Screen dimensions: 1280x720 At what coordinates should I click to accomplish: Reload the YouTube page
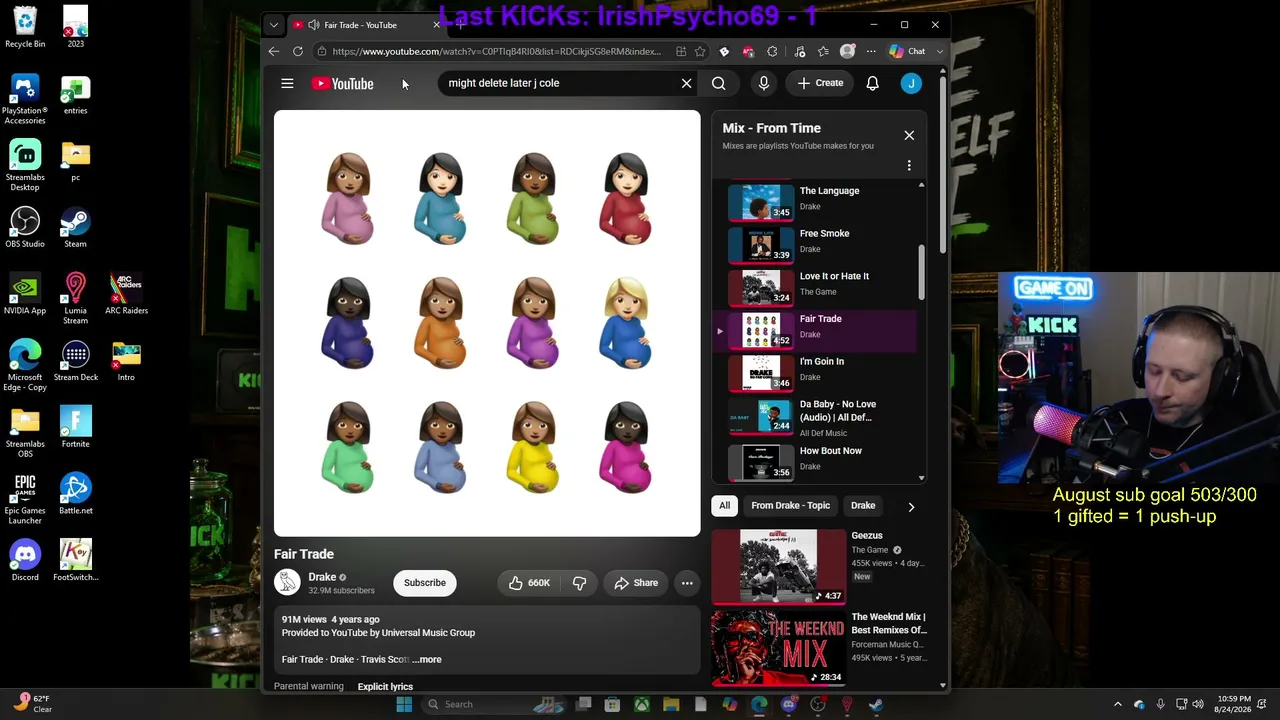click(298, 51)
